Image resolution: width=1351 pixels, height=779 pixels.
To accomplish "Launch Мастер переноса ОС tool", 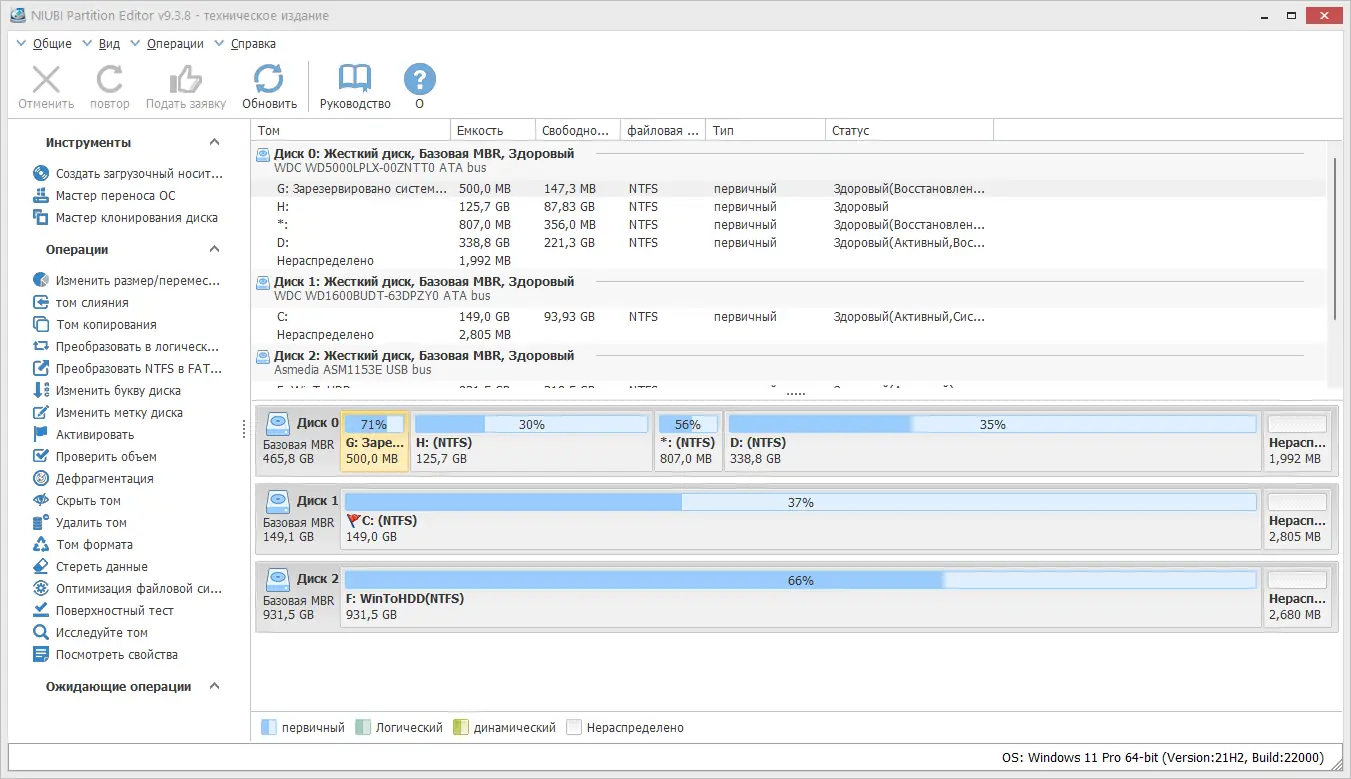I will click(115, 196).
